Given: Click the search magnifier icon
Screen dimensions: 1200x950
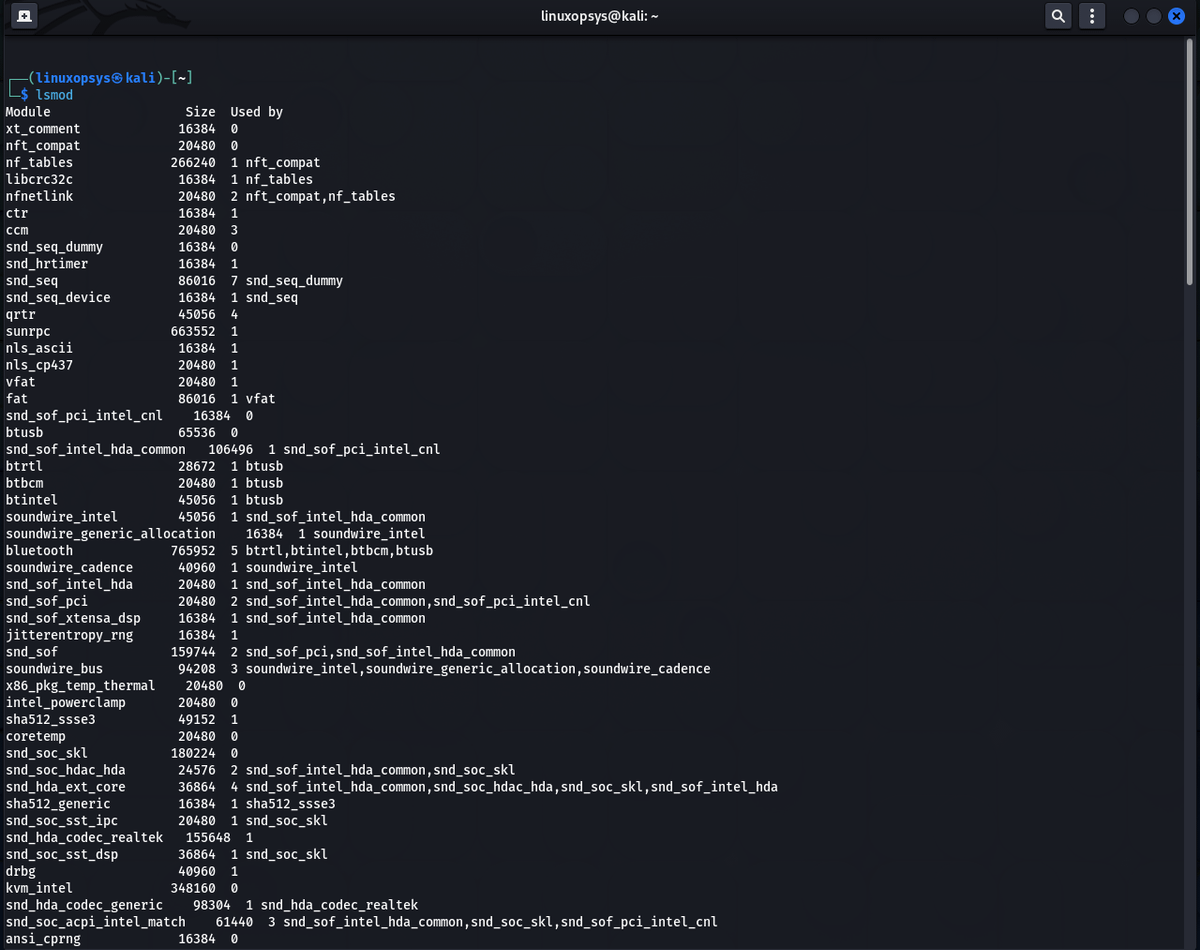Looking at the screenshot, I should pos(1057,16).
